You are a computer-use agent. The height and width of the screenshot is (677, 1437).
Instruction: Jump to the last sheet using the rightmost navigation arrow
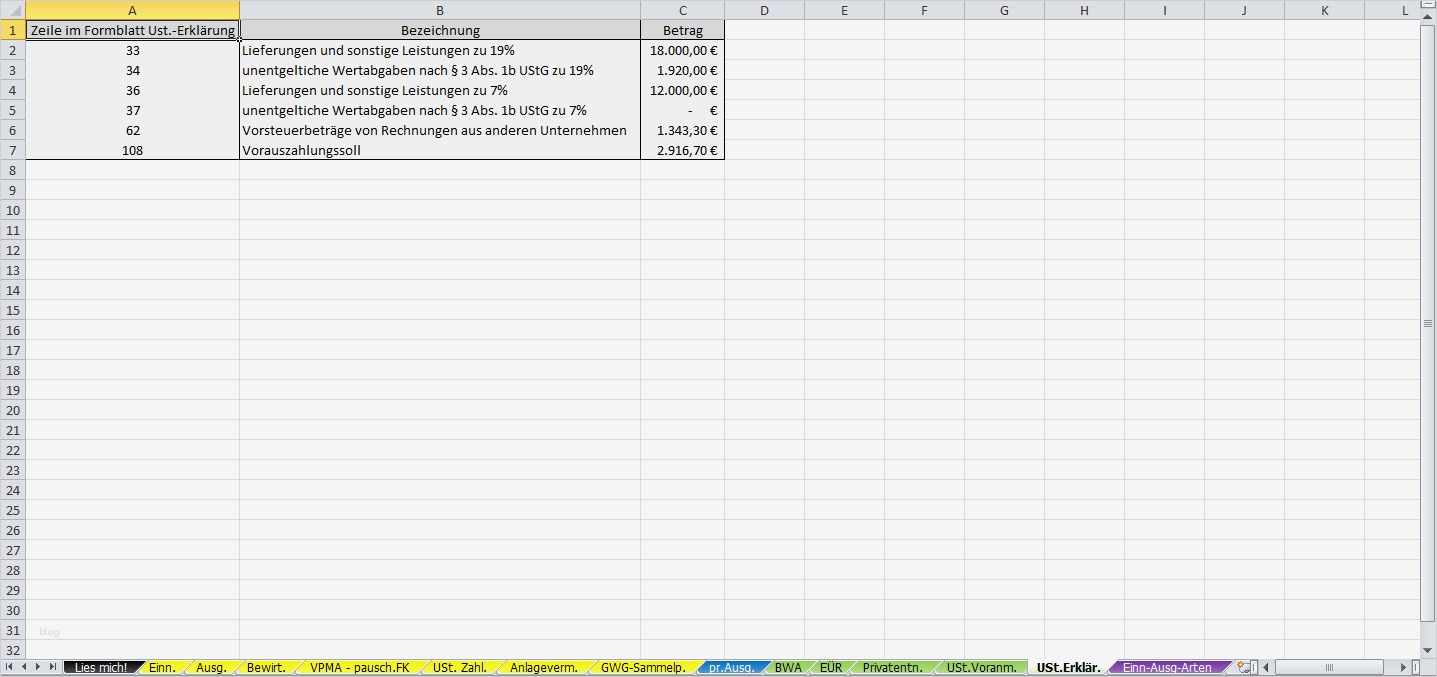coord(52,667)
